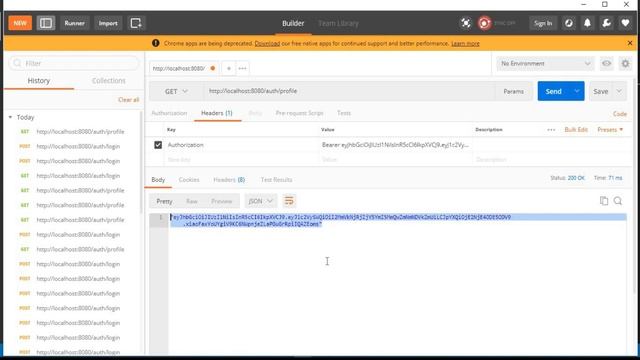Click the blue Send button
Image resolution: width=640 pixels, height=360 pixels.
[x=553, y=91]
